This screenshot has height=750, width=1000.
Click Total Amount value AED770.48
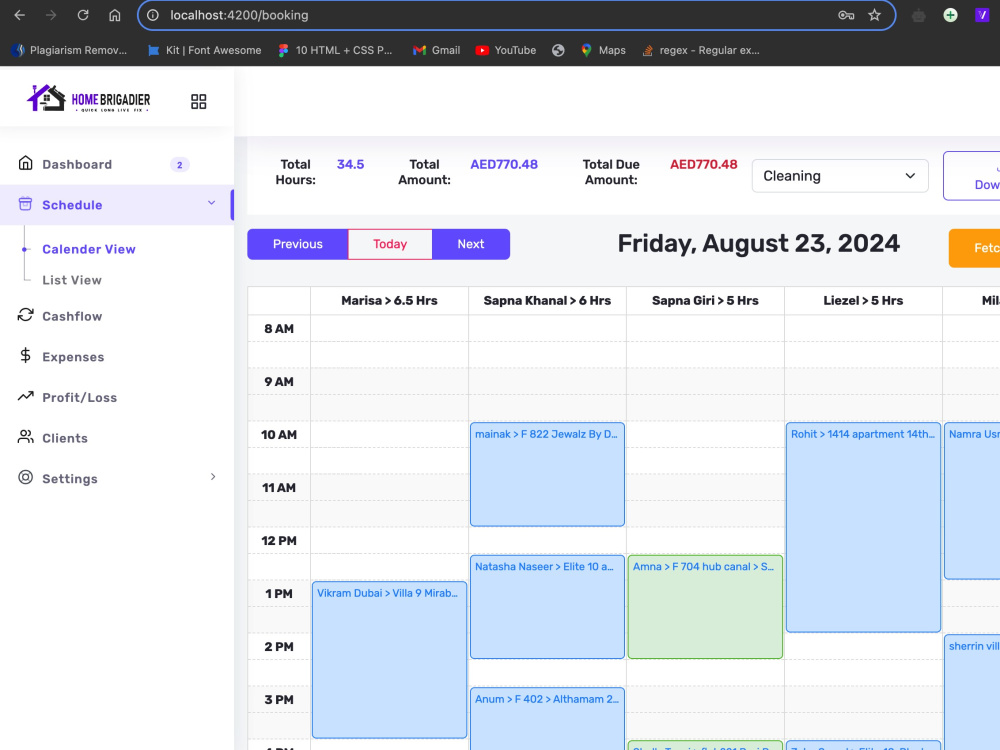[504, 165]
